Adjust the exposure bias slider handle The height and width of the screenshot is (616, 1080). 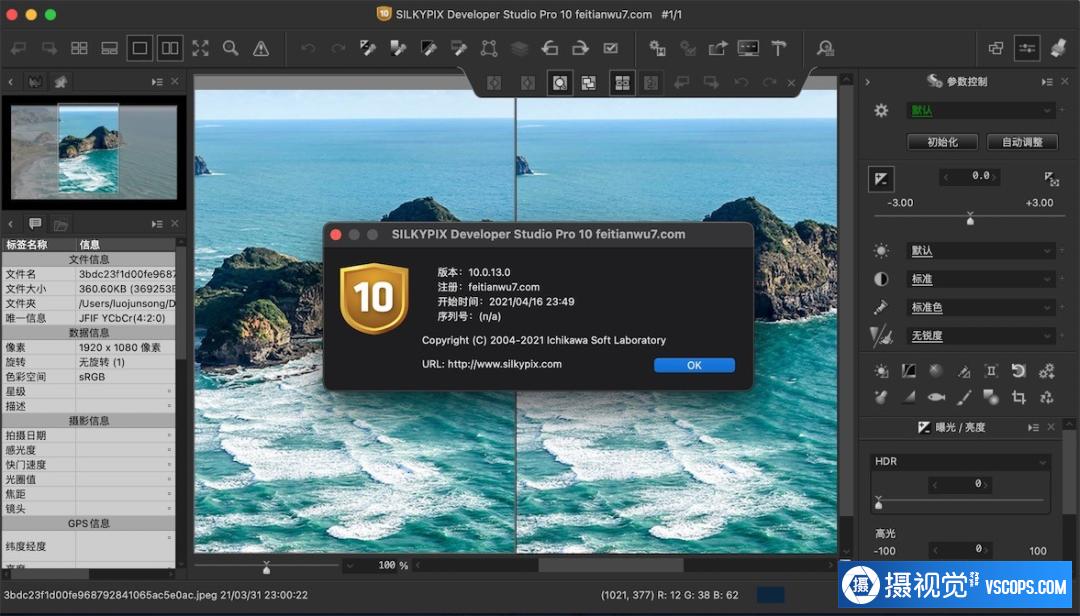point(970,220)
